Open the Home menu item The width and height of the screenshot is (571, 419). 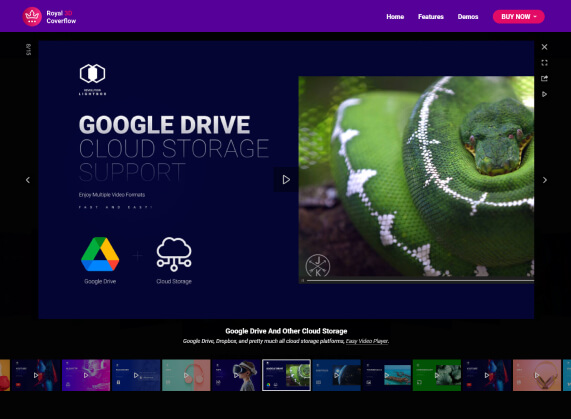coord(395,17)
